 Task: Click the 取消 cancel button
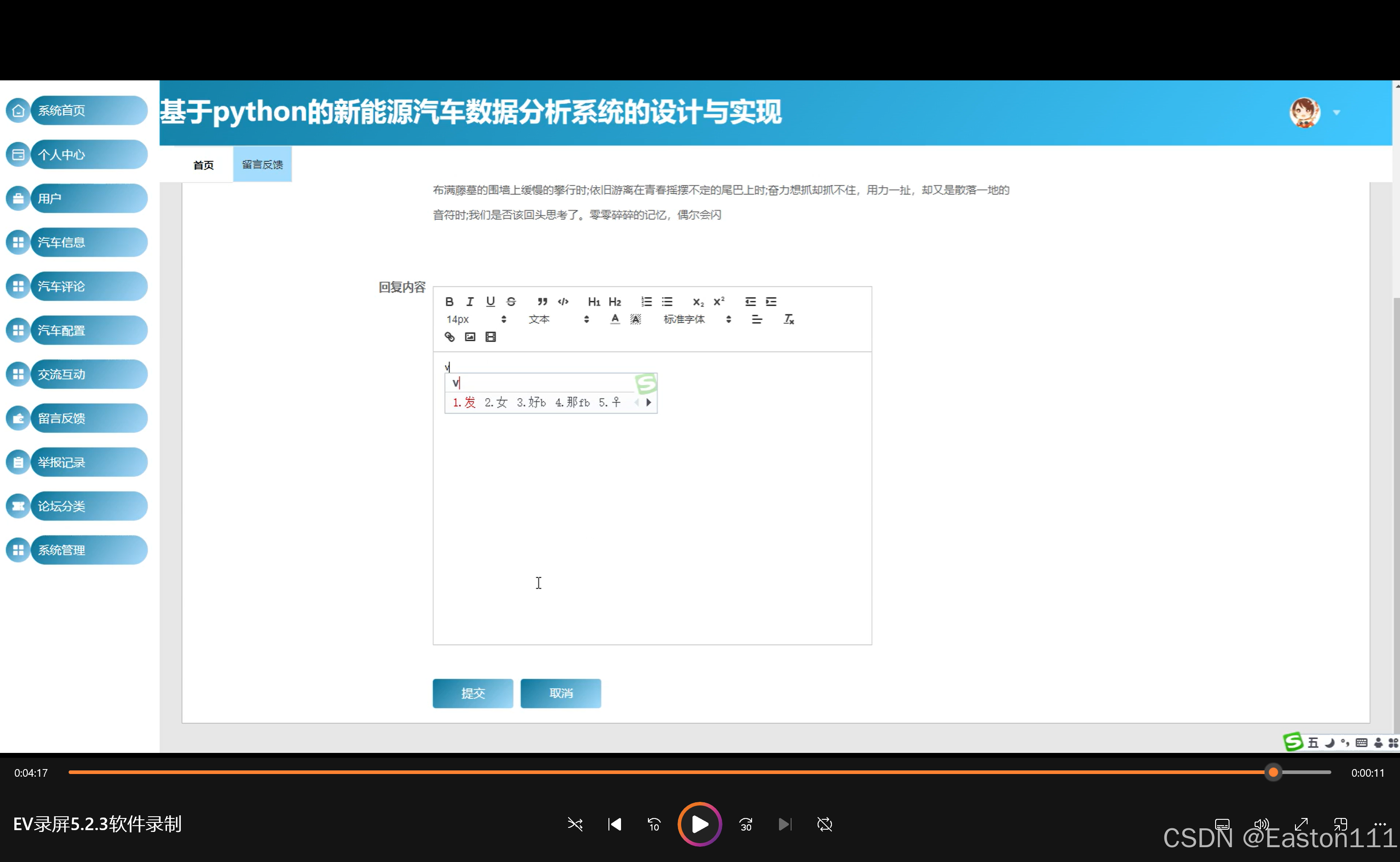pyautogui.click(x=560, y=693)
